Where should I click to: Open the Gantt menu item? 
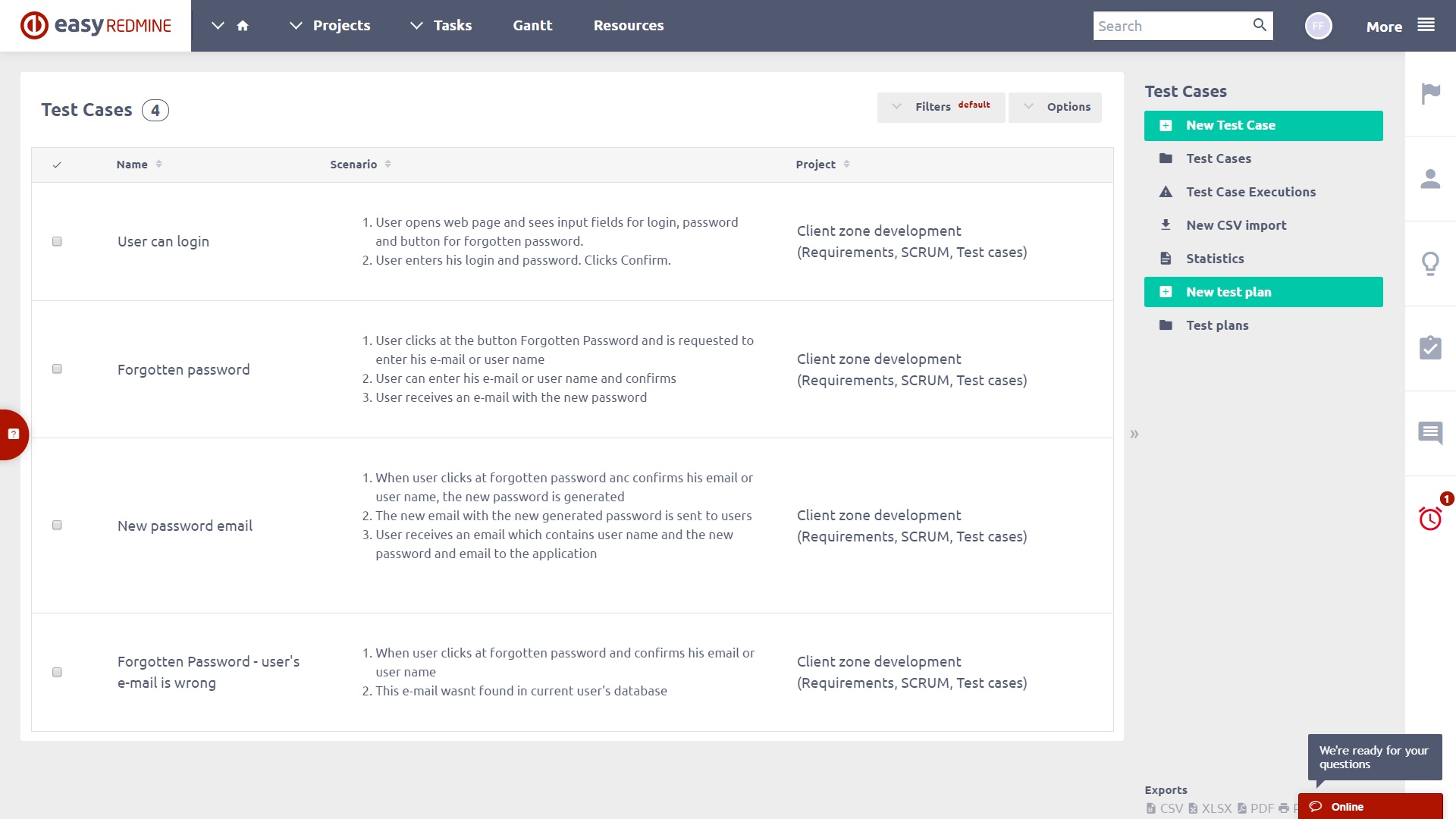click(x=532, y=26)
